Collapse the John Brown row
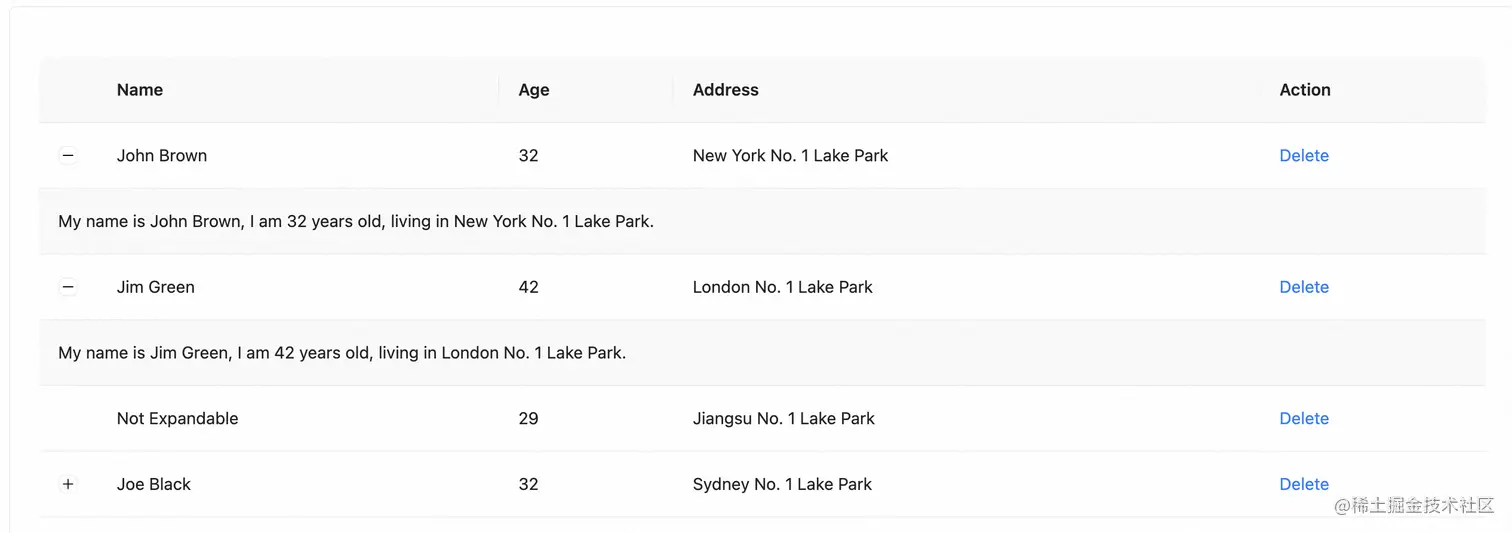Image resolution: width=1512 pixels, height=533 pixels. 68,155
